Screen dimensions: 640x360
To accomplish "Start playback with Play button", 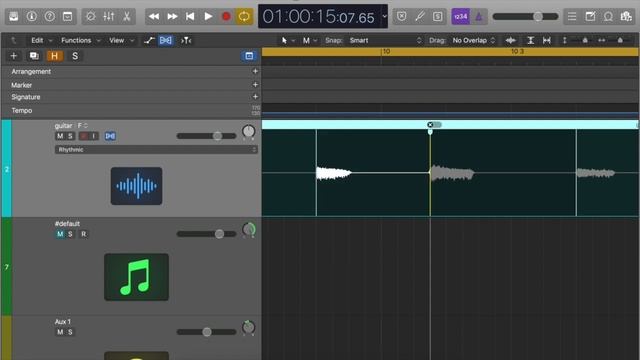I will [208, 17].
